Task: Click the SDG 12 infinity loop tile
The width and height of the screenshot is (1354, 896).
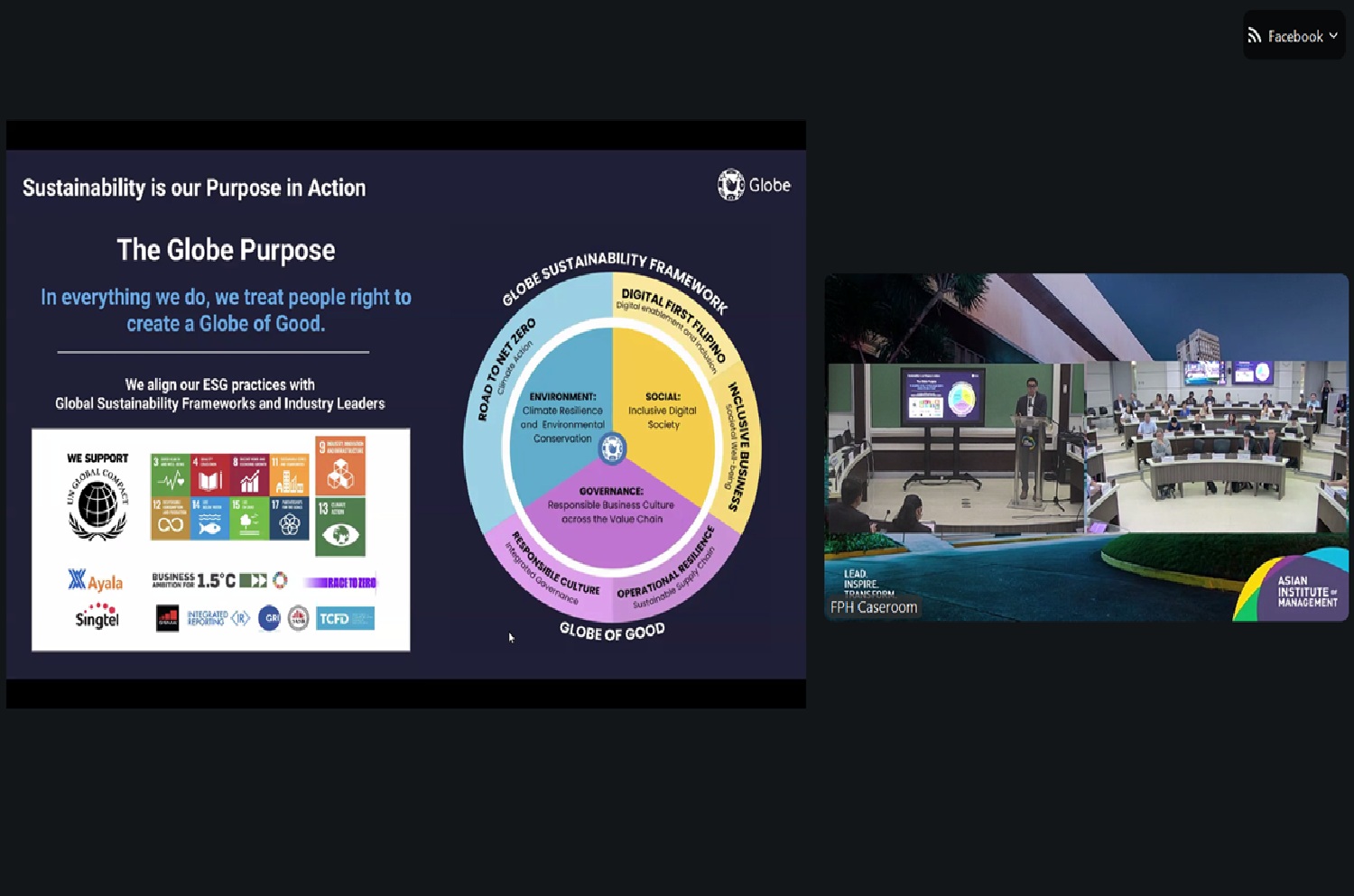Action: tap(170, 518)
